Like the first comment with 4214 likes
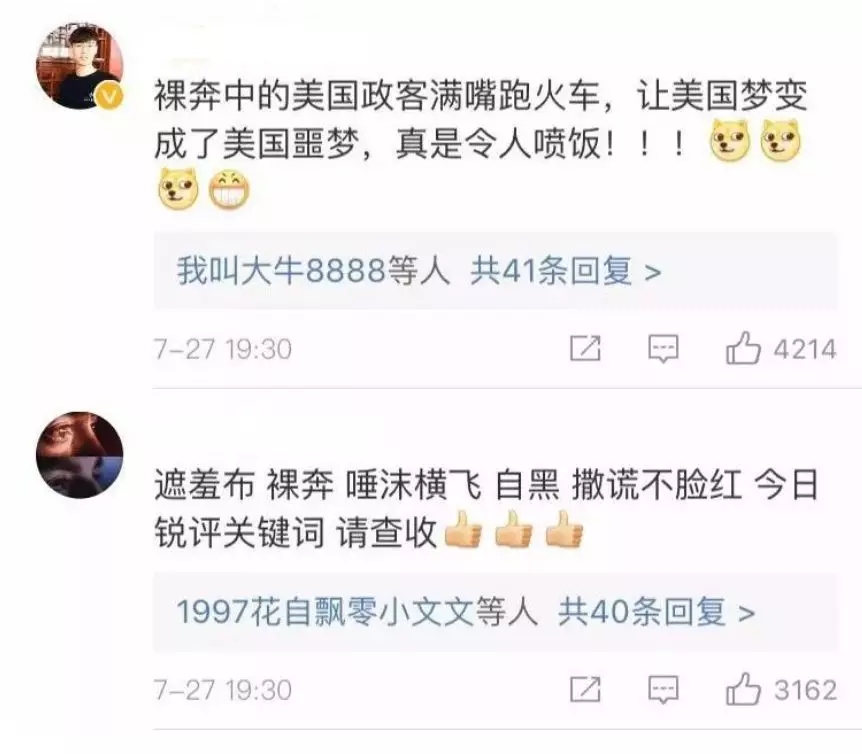Image resolution: width=862 pixels, height=754 pixels. point(743,348)
